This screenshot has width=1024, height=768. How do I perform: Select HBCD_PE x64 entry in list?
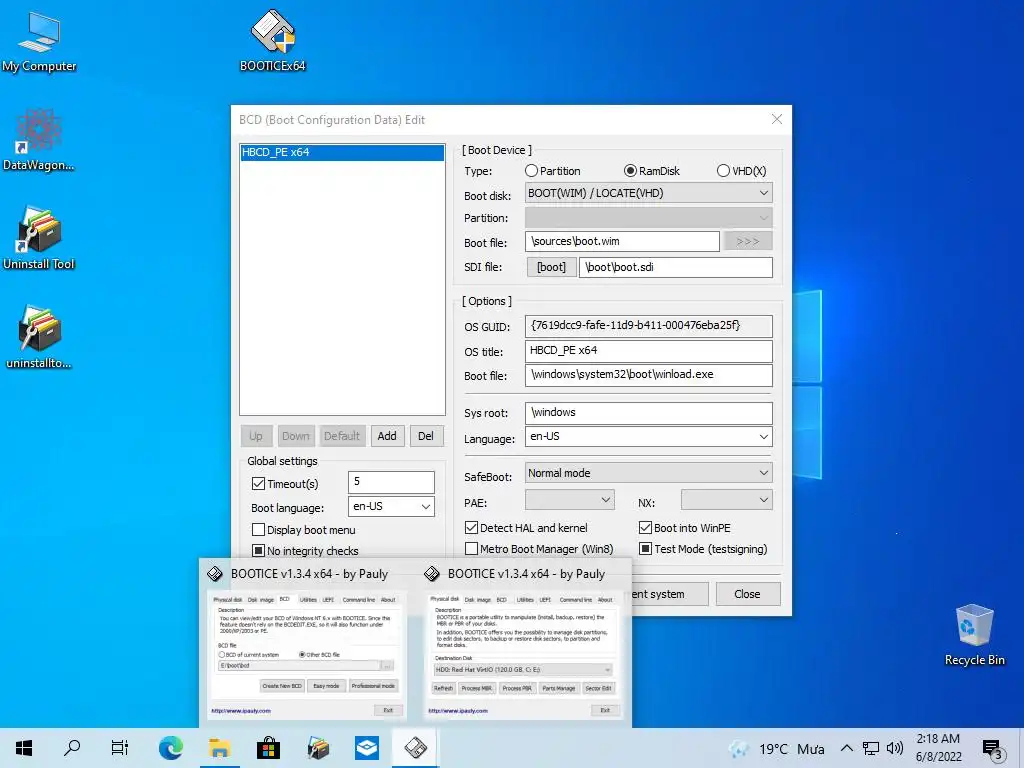click(342, 152)
